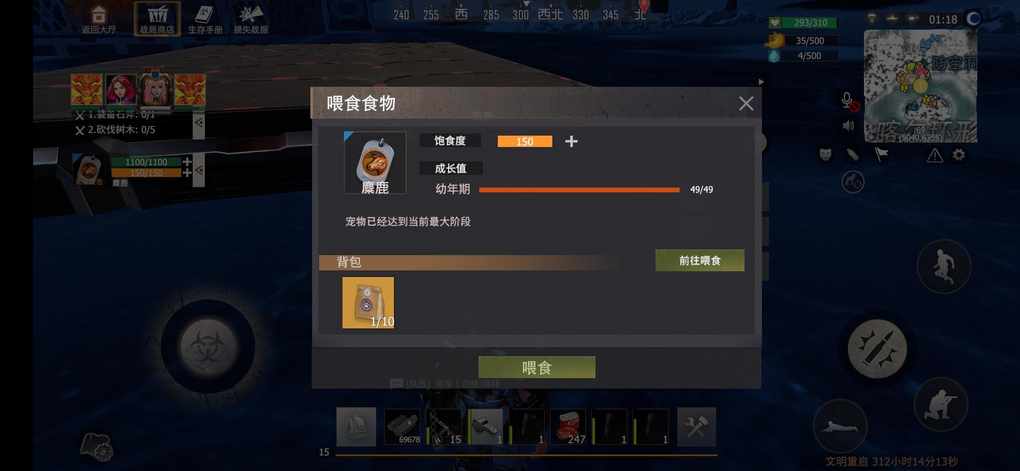Click the 前往喂食 button
This screenshot has height=471, width=1020.
click(x=699, y=260)
